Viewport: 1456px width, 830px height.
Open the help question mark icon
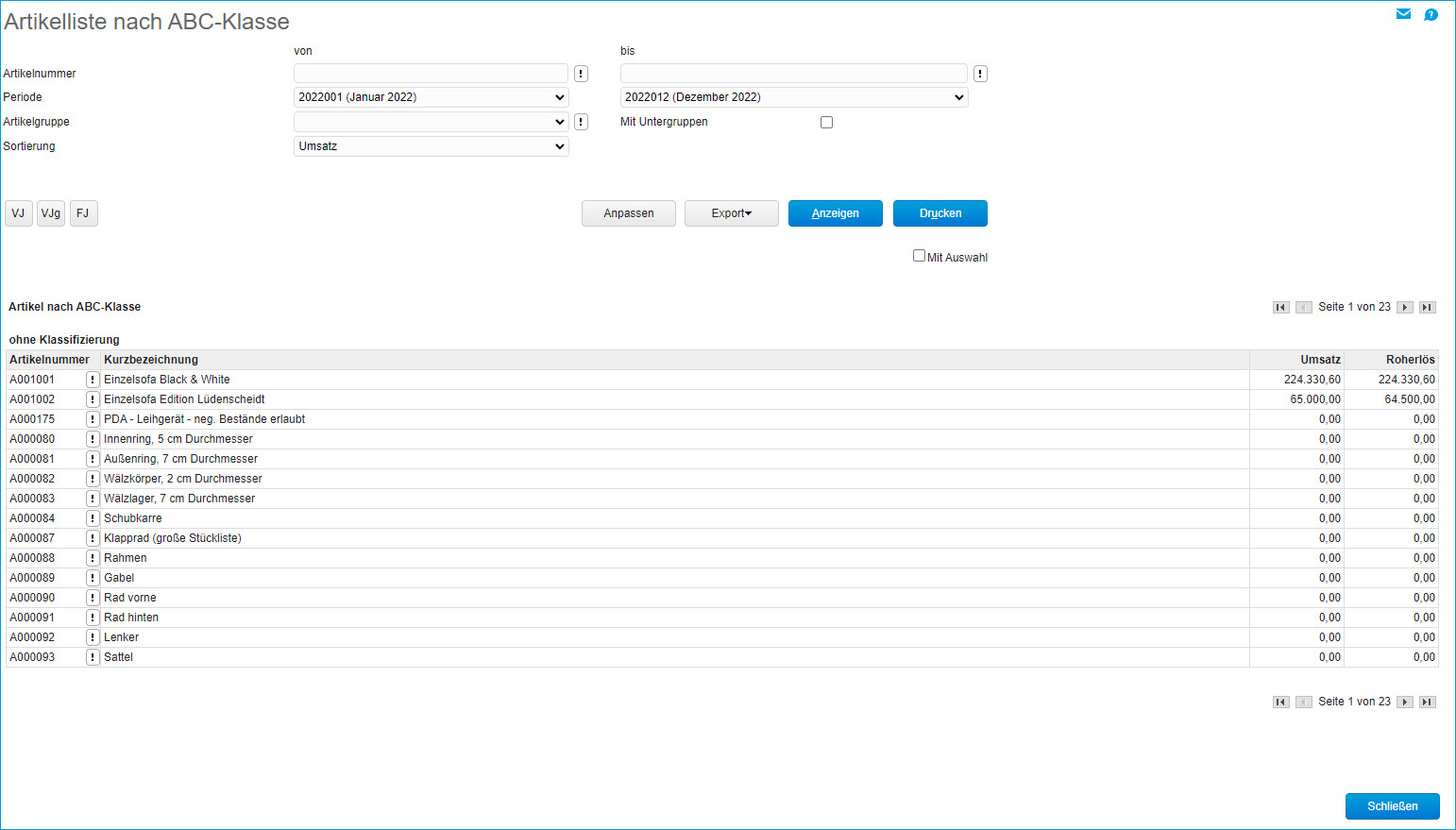[1431, 14]
